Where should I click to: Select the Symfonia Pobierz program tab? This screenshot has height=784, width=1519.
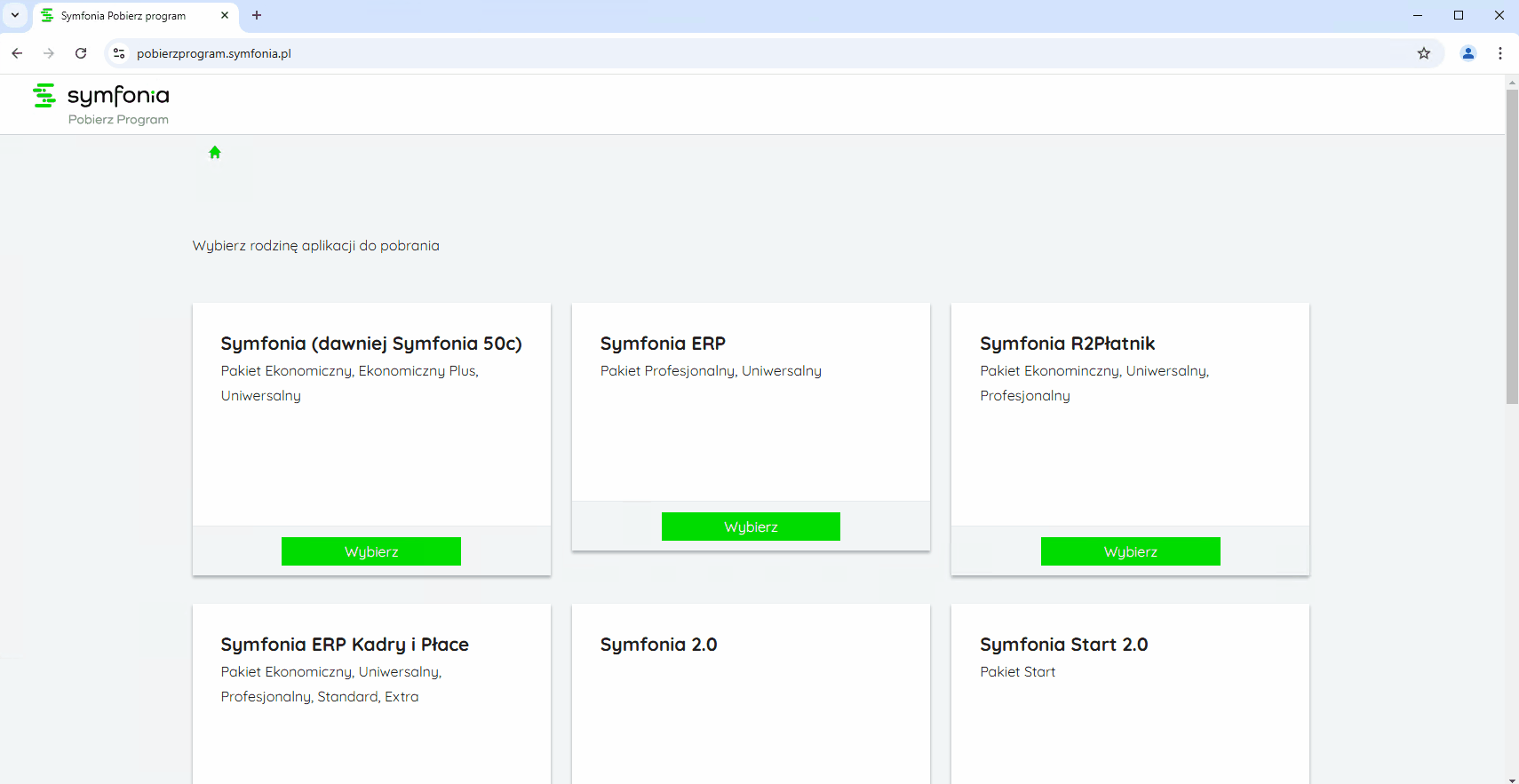pos(136,16)
